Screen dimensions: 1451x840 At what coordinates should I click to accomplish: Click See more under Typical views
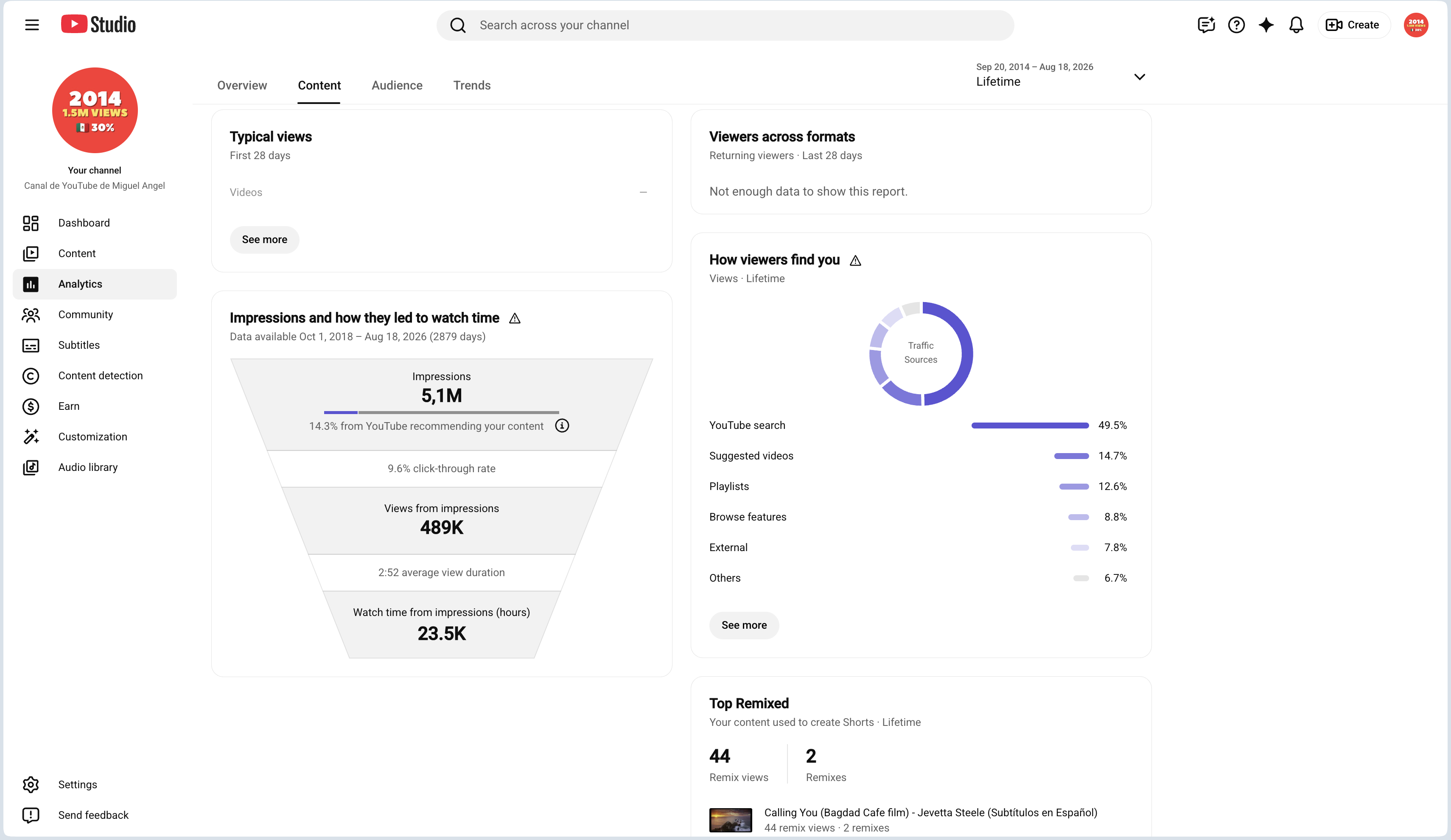[264, 240]
